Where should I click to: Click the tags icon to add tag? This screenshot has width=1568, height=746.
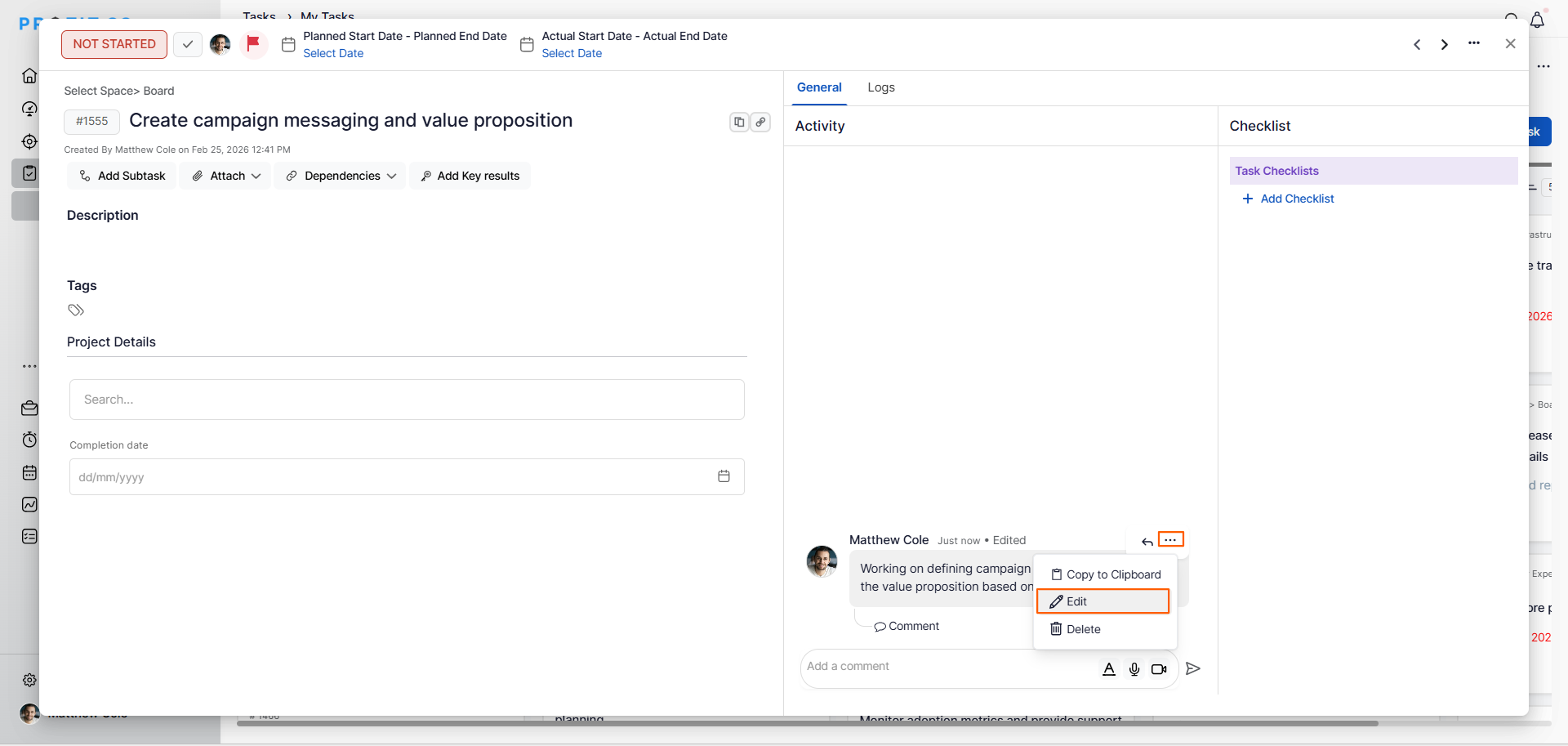pos(76,310)
